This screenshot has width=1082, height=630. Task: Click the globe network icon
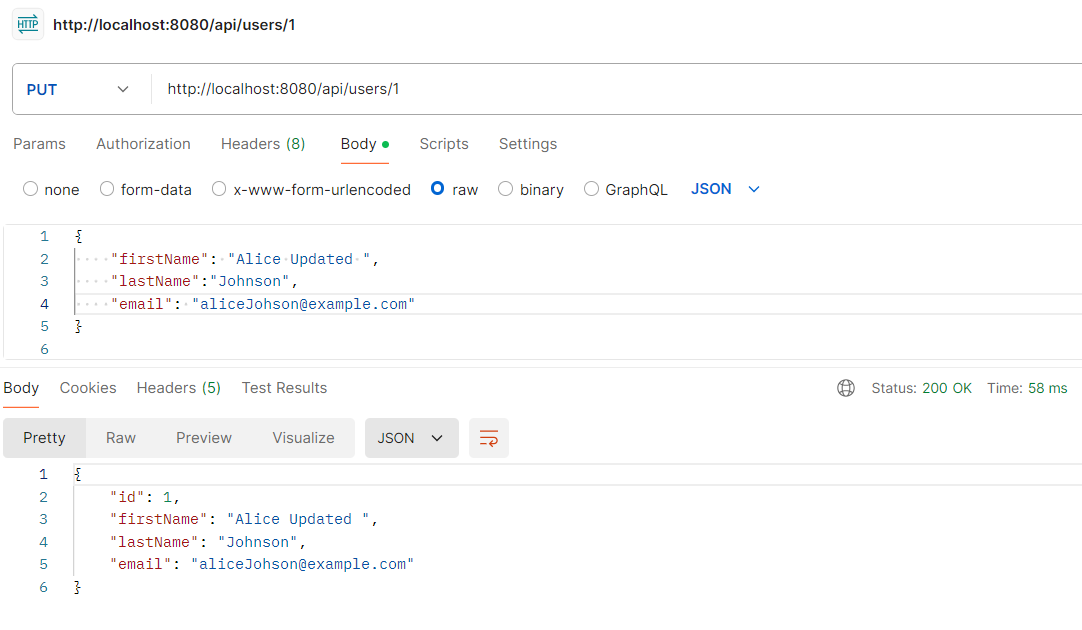click(846, 388)
